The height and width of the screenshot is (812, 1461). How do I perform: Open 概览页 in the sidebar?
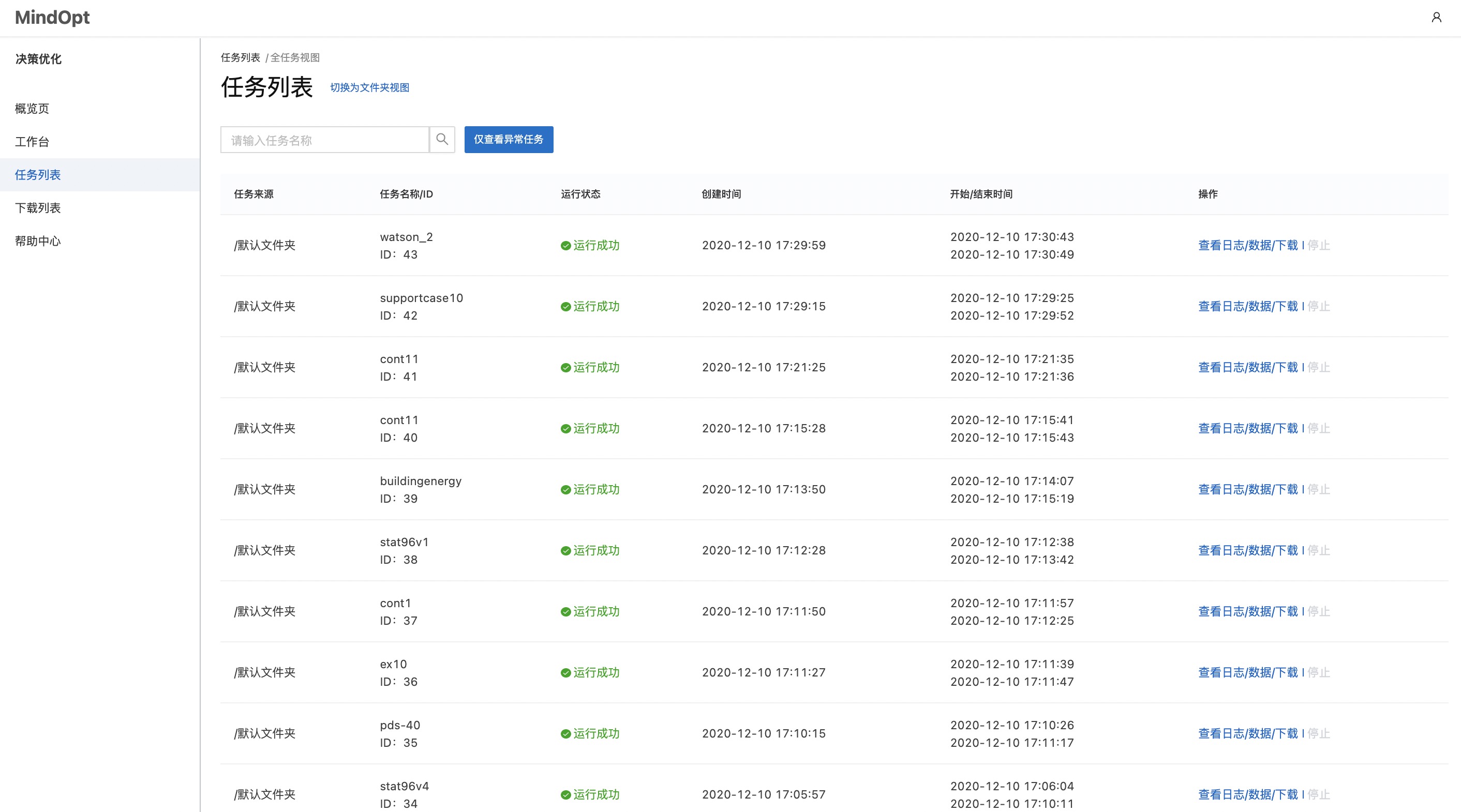coord(32,108)
